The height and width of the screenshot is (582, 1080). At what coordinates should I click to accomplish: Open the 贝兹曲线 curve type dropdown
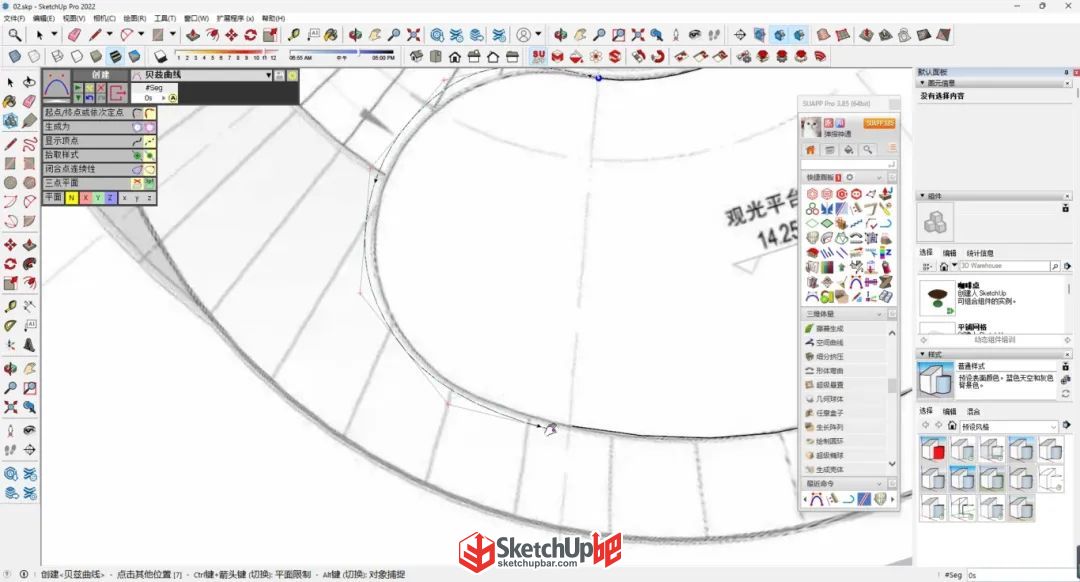[269, 75]
